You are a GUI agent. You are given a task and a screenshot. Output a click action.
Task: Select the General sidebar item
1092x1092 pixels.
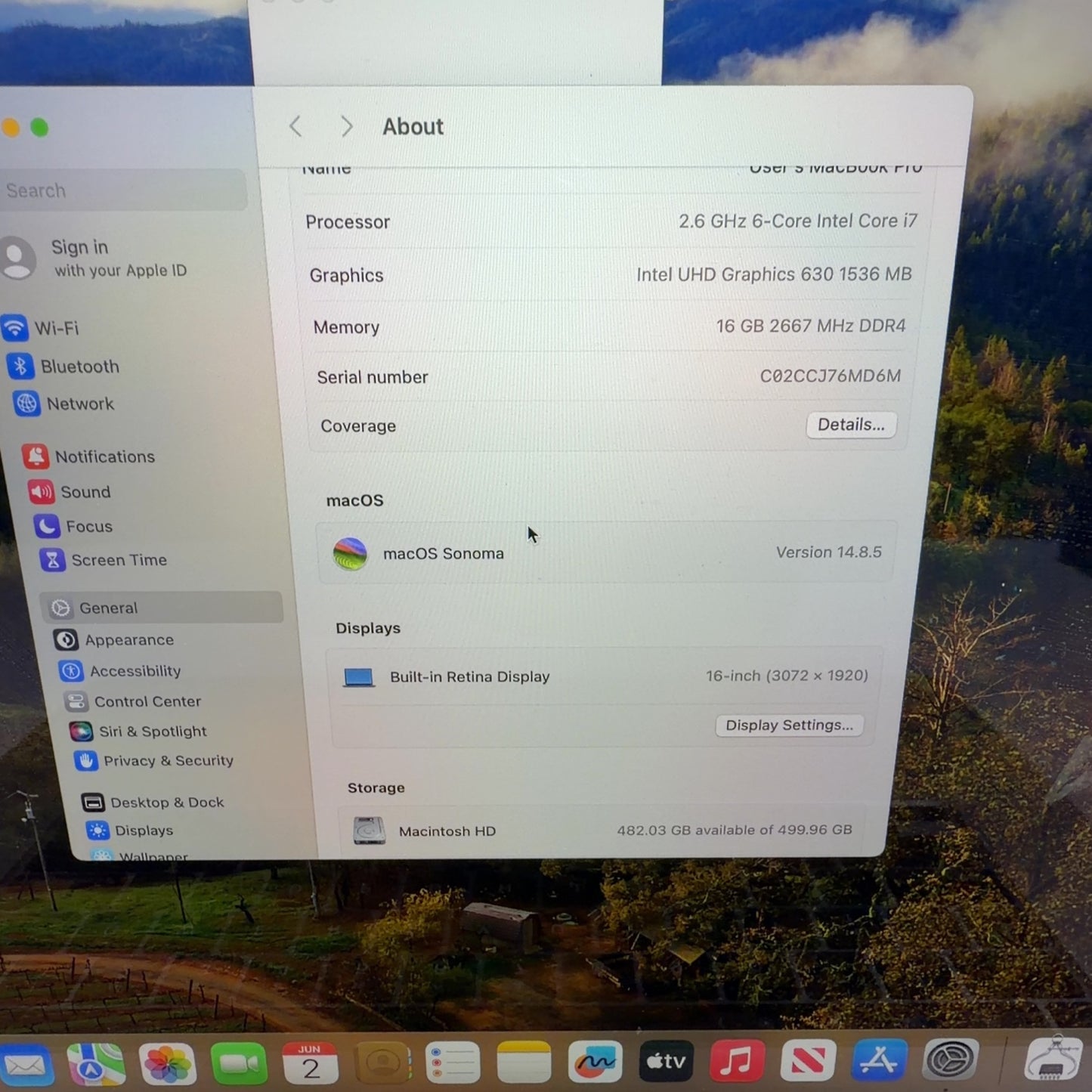(162, 608)
